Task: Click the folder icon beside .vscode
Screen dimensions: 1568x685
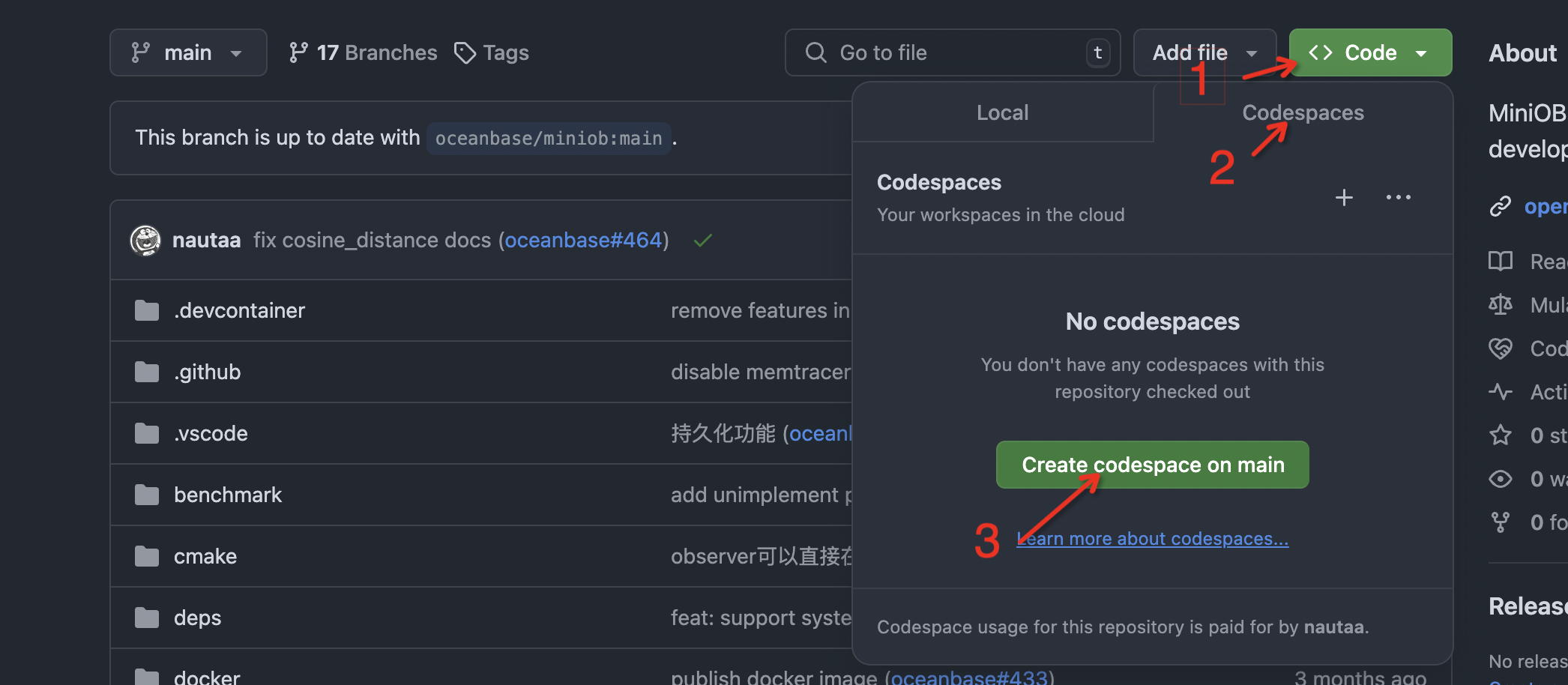Action: 147,433
